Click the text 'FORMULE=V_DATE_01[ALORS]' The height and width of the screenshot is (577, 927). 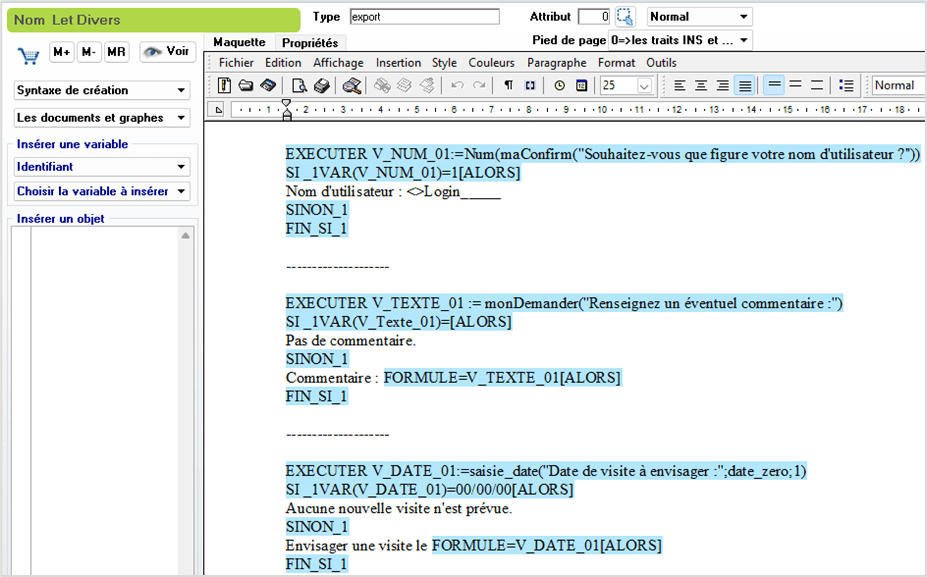pos(547,546)
